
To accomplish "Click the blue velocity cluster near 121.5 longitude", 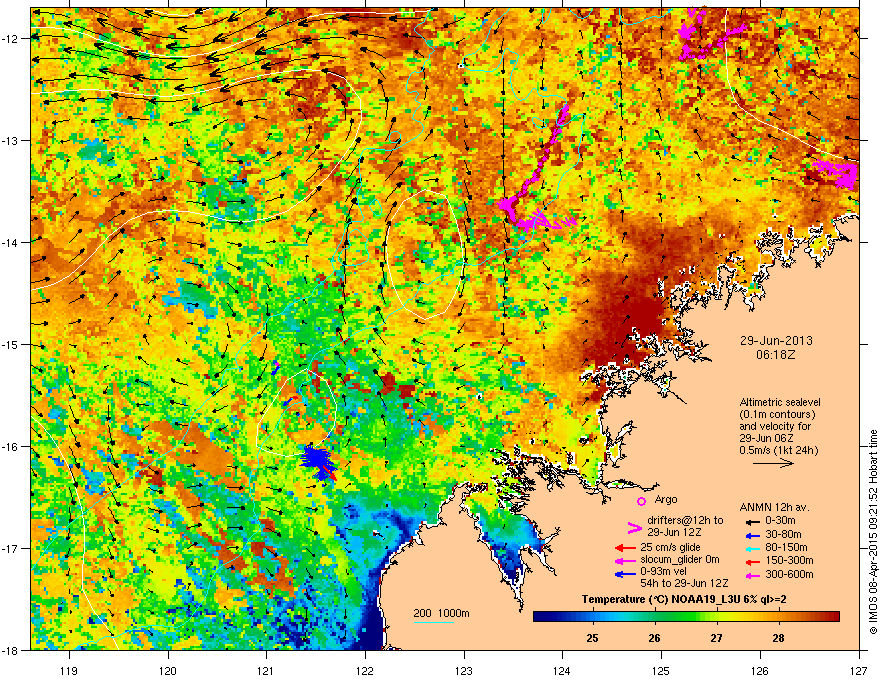I will [x=318, y=461].
